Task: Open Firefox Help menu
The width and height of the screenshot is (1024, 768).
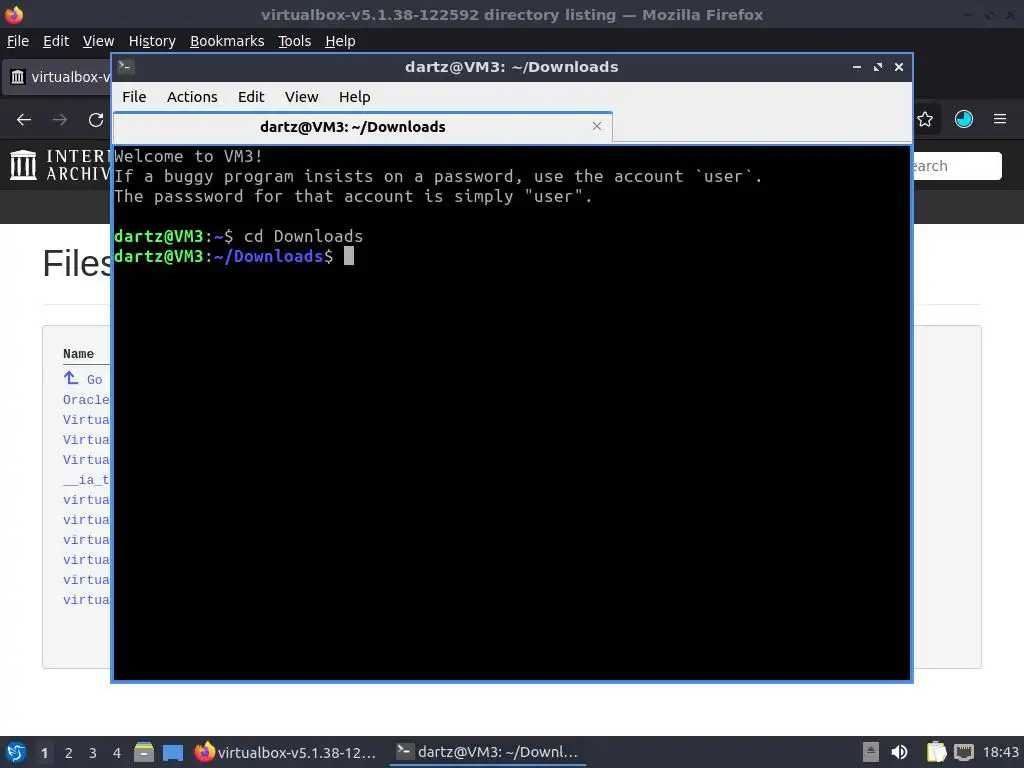Action: 340,41
